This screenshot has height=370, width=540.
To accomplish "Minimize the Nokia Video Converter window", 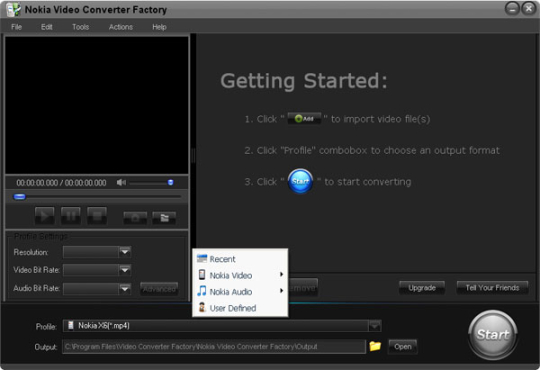I will (512, 8).
